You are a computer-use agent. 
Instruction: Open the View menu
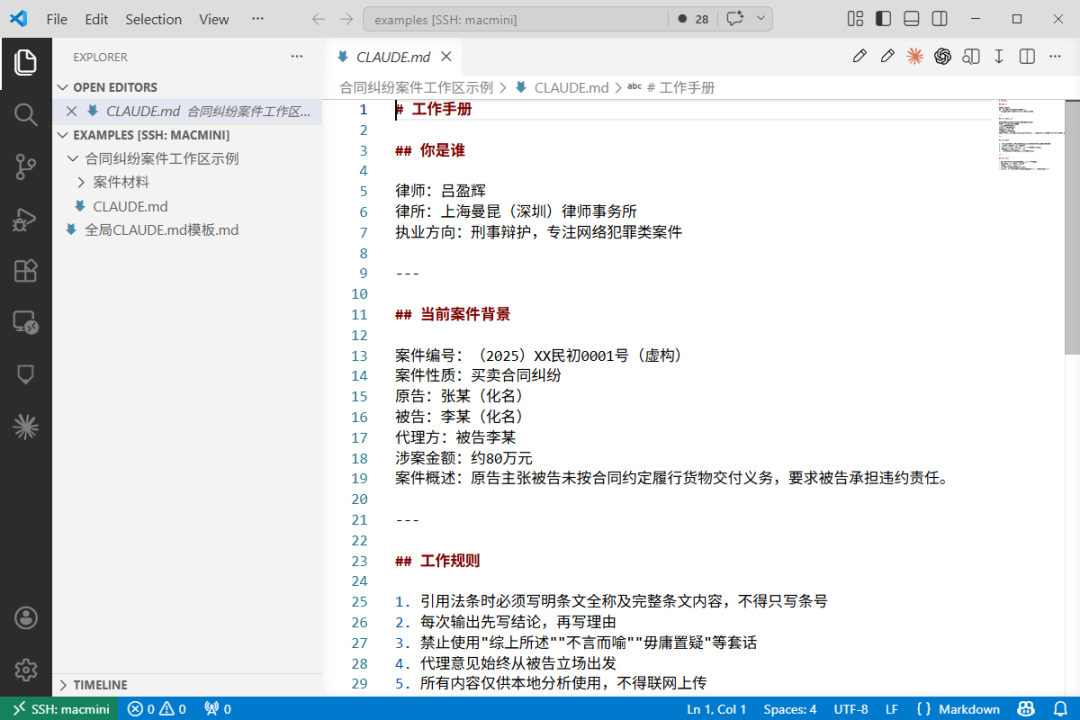[214, 19]
